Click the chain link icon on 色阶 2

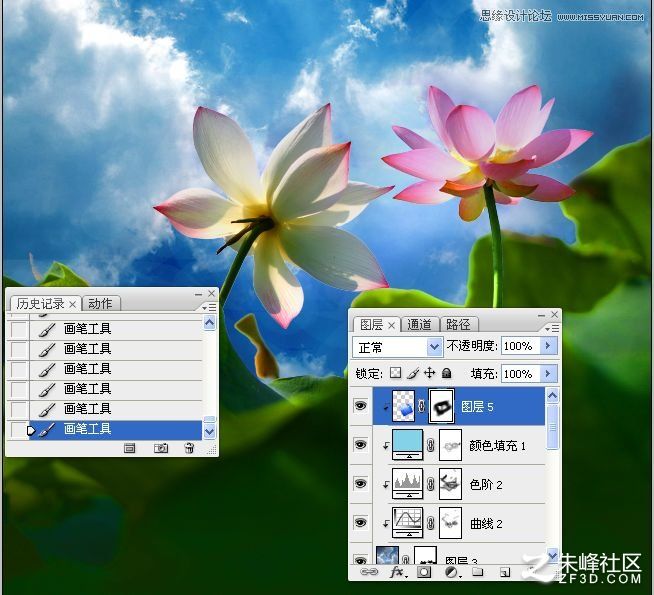[431, 484]
